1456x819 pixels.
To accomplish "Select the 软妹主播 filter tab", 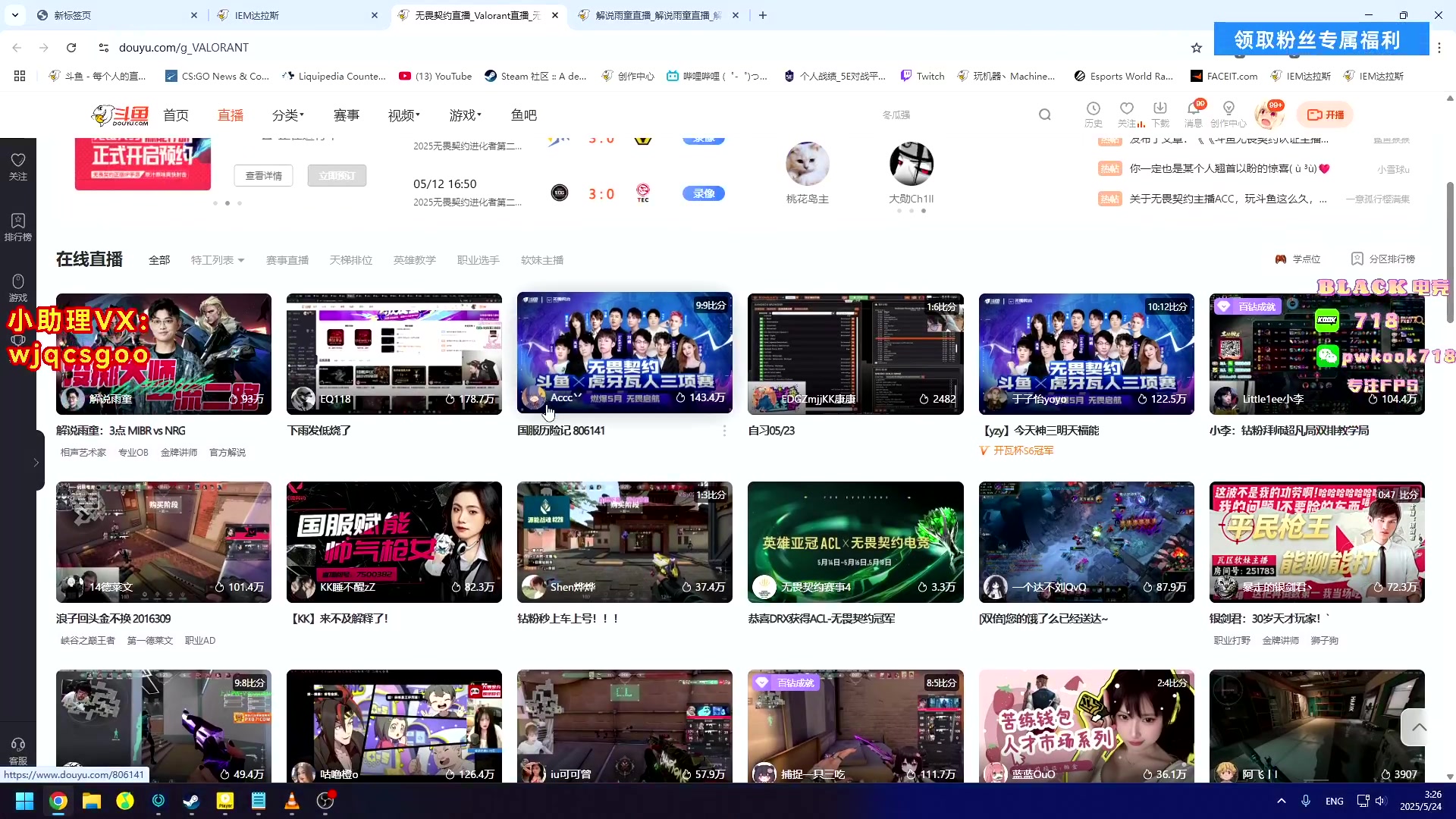I will click(x=542, y=260).
